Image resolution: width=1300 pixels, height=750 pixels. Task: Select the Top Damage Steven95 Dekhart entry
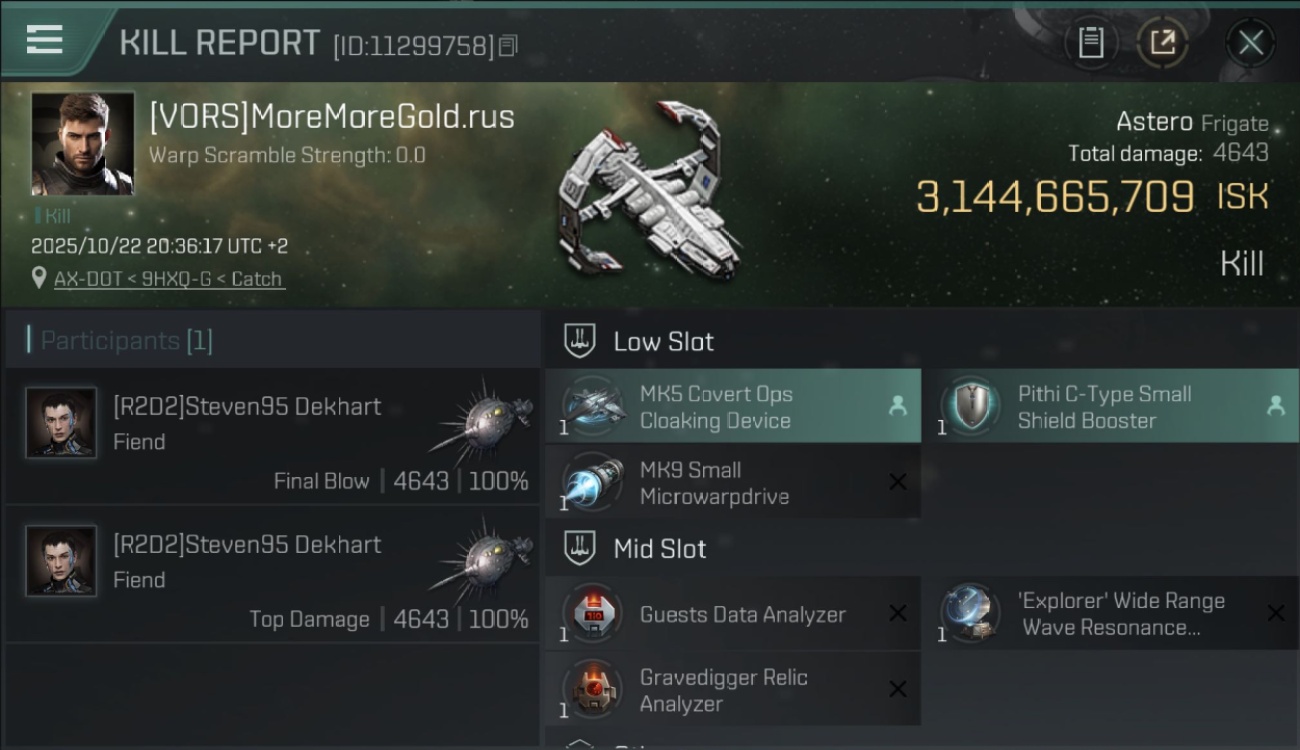click(272, 574)
